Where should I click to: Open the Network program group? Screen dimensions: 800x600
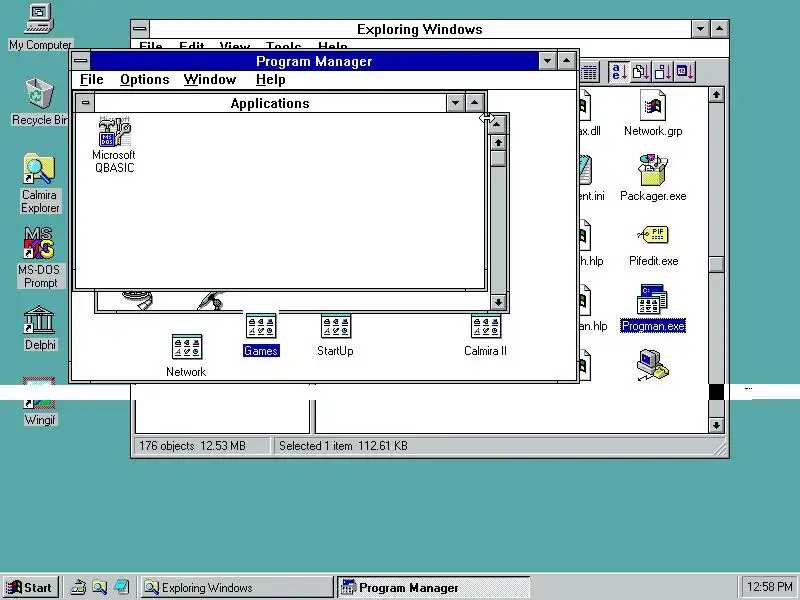(186, 356)
